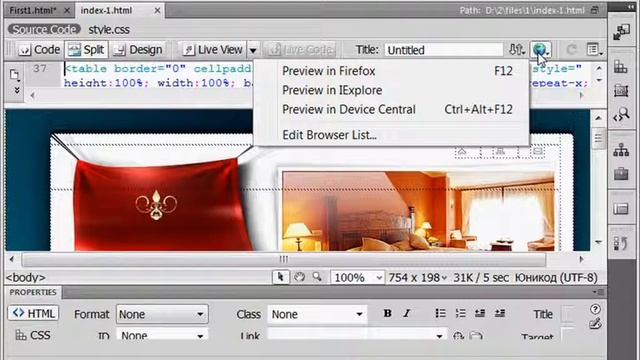Screen dimensions: 640x360
Task: Open the 100% zoom level dropdown
Action: click(358, 278)
